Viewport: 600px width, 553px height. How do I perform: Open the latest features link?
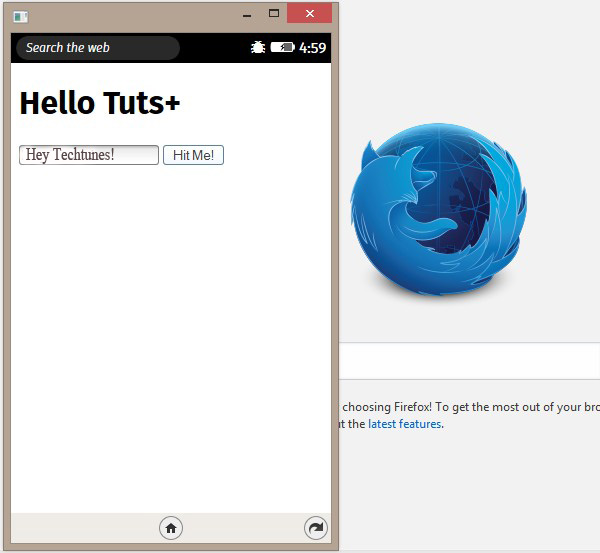[405, 424]
